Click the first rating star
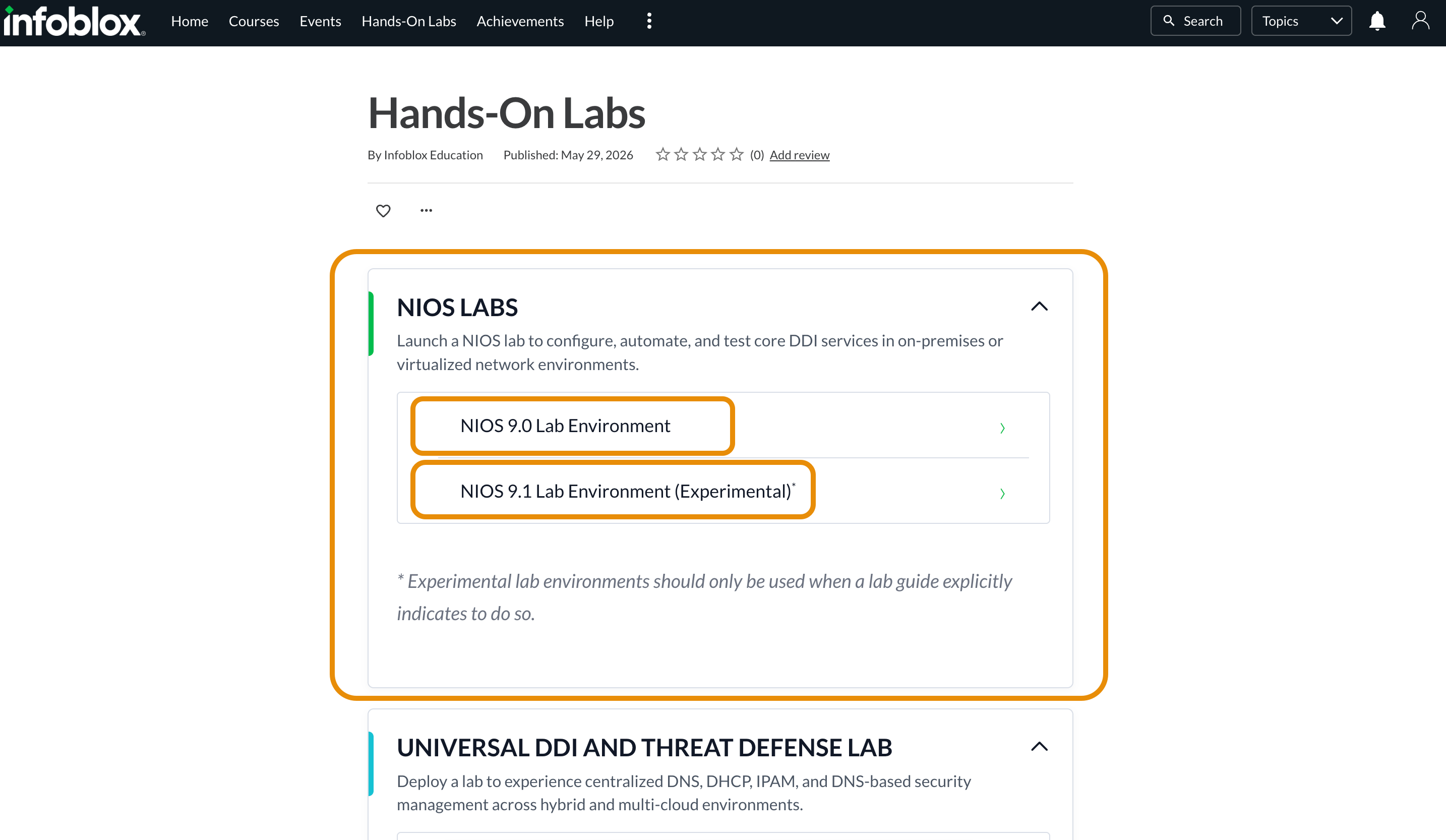Viewport: 1446px width, 840px height. click(662, 154)
